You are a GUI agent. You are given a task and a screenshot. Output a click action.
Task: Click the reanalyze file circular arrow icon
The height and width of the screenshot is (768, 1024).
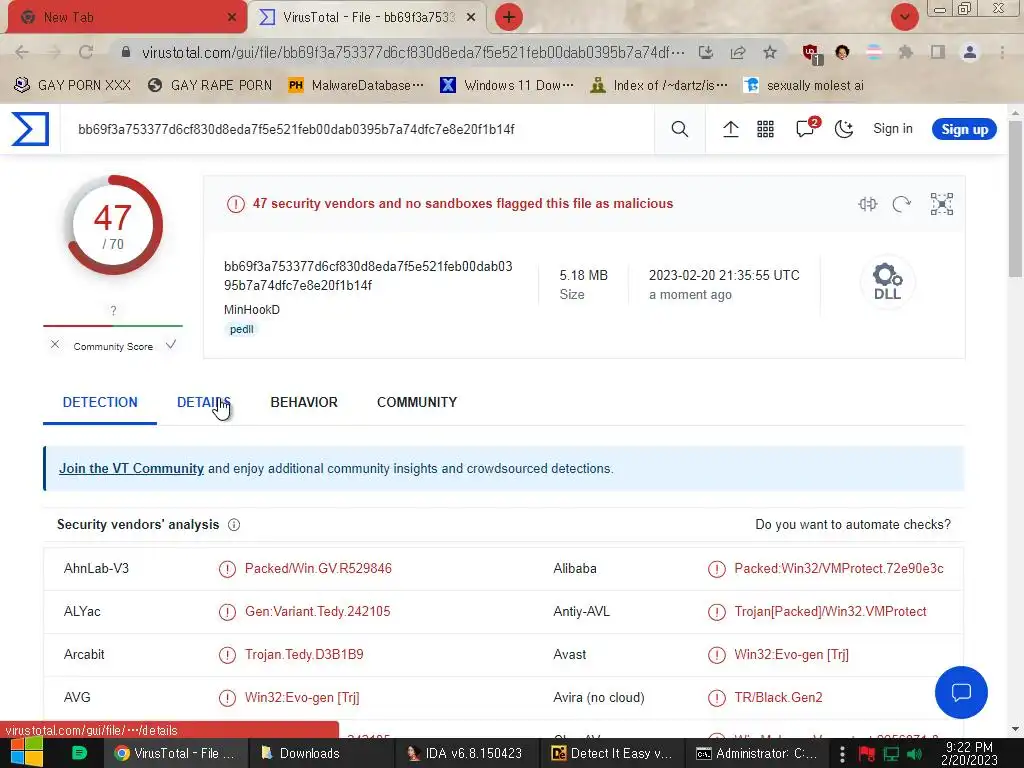pyautogui.click(x=902, y=204)
